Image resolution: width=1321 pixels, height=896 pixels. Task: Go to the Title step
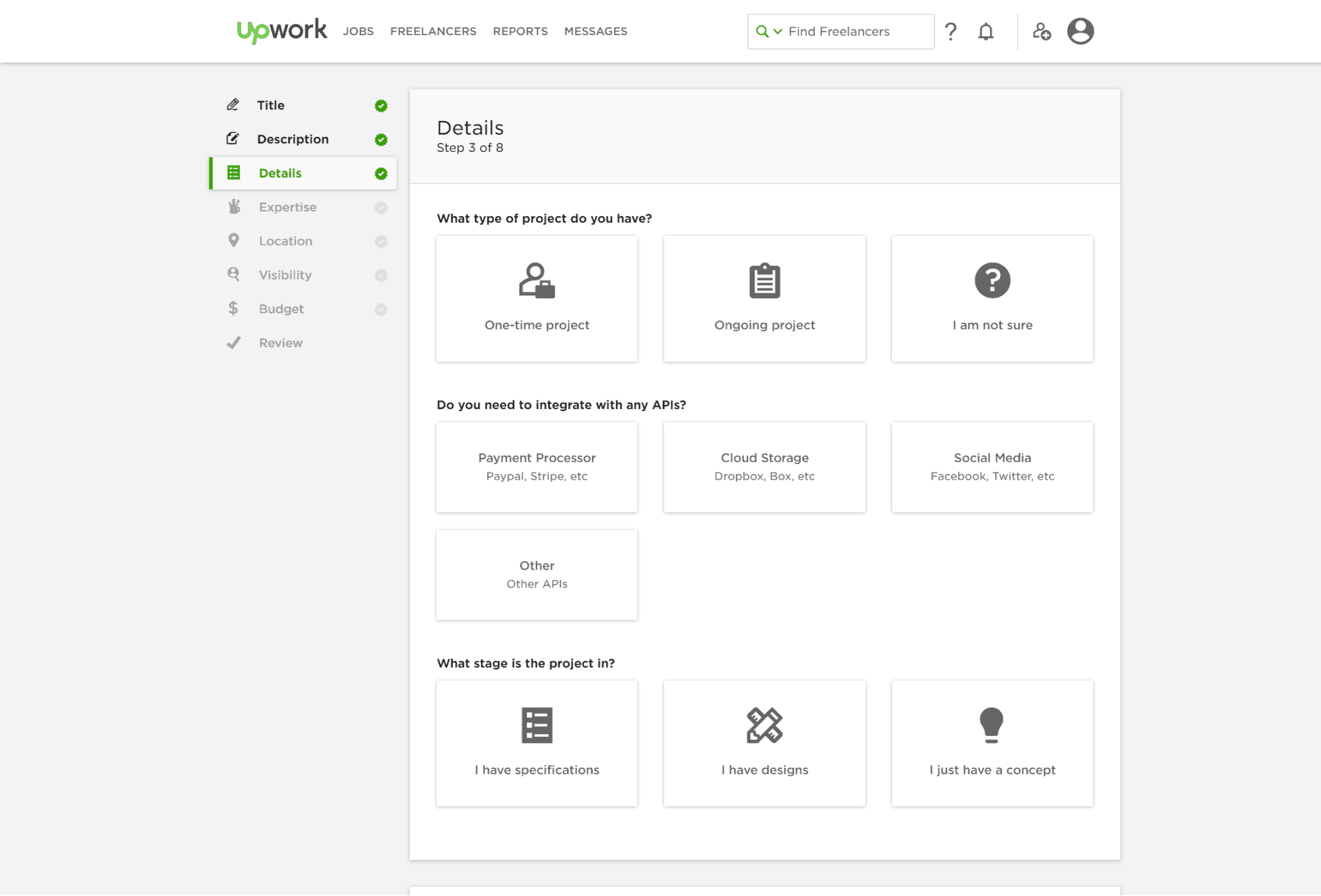click(x=303, y=105)
